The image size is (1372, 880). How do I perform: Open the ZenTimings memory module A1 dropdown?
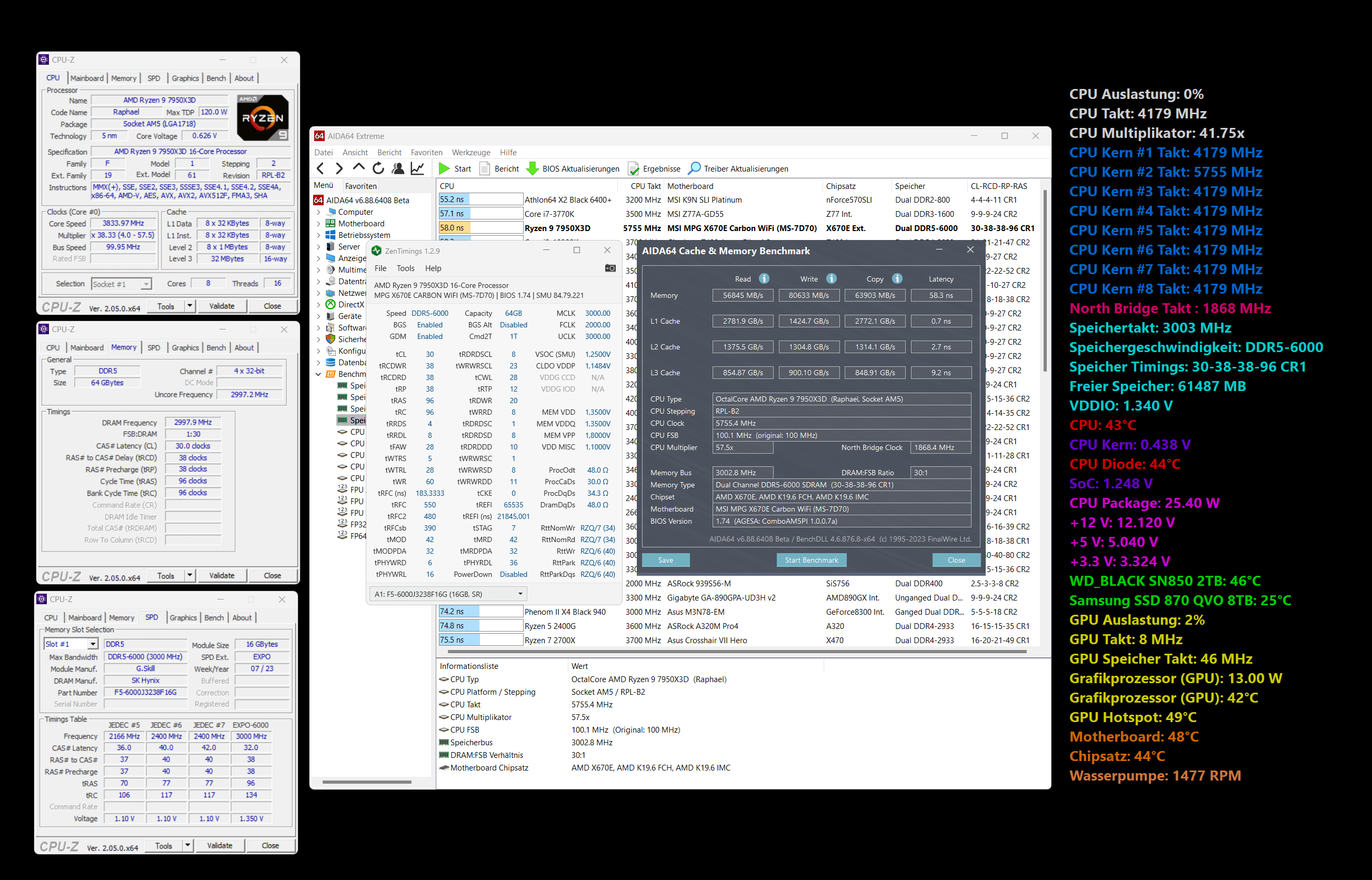(520, 594)
